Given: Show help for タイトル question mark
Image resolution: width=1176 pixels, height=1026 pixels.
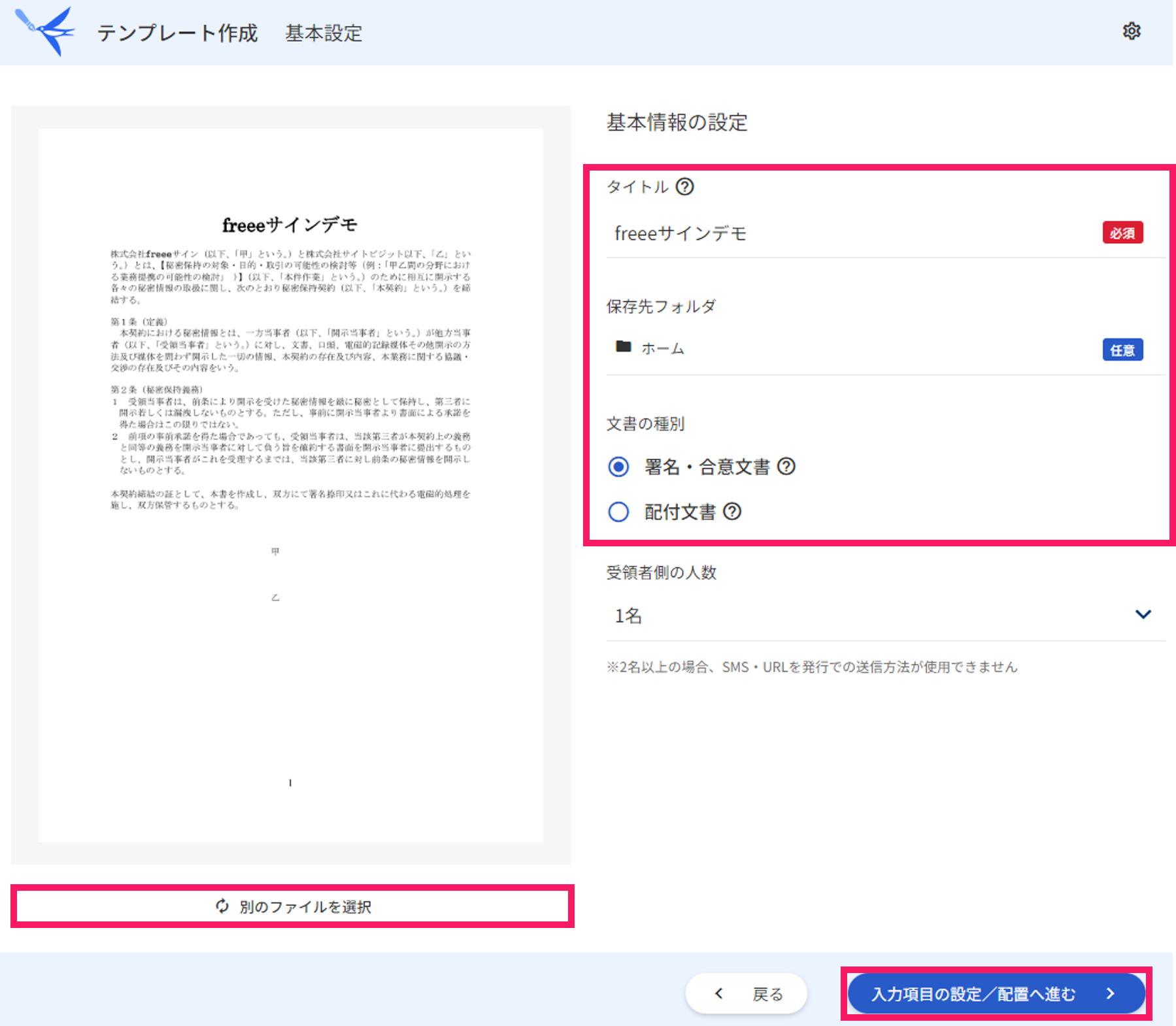Looking at the screenshot, I should 684,187.
